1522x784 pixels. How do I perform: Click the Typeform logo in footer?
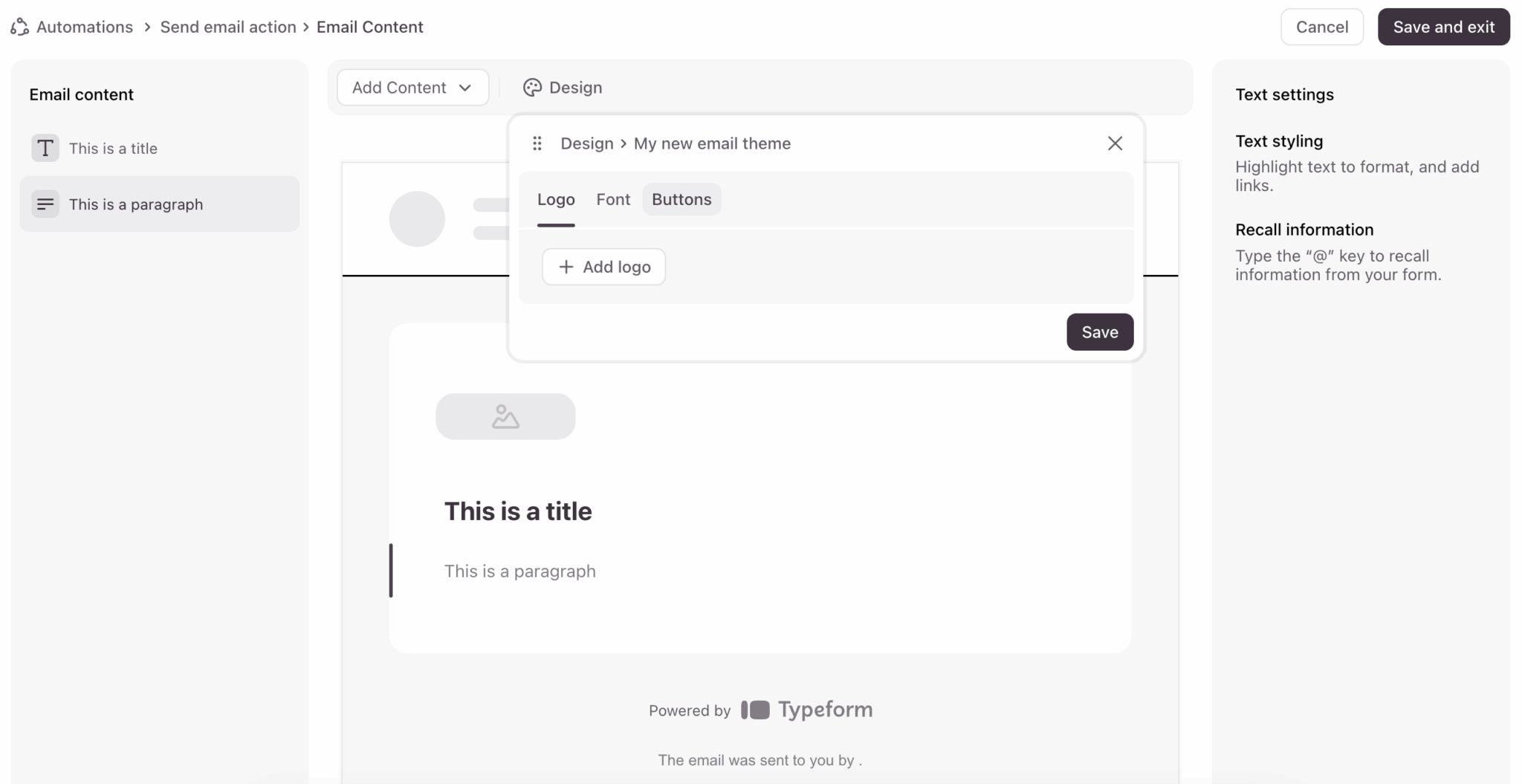click(x=807, y=710)
